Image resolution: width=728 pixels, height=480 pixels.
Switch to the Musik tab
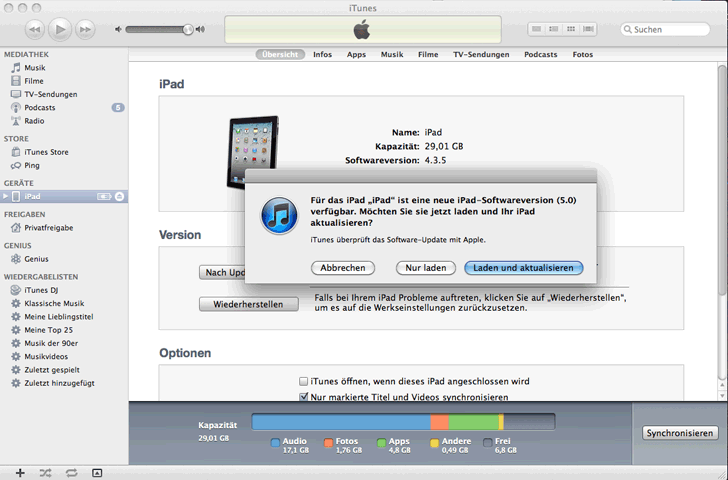click(x=392, y=54)
